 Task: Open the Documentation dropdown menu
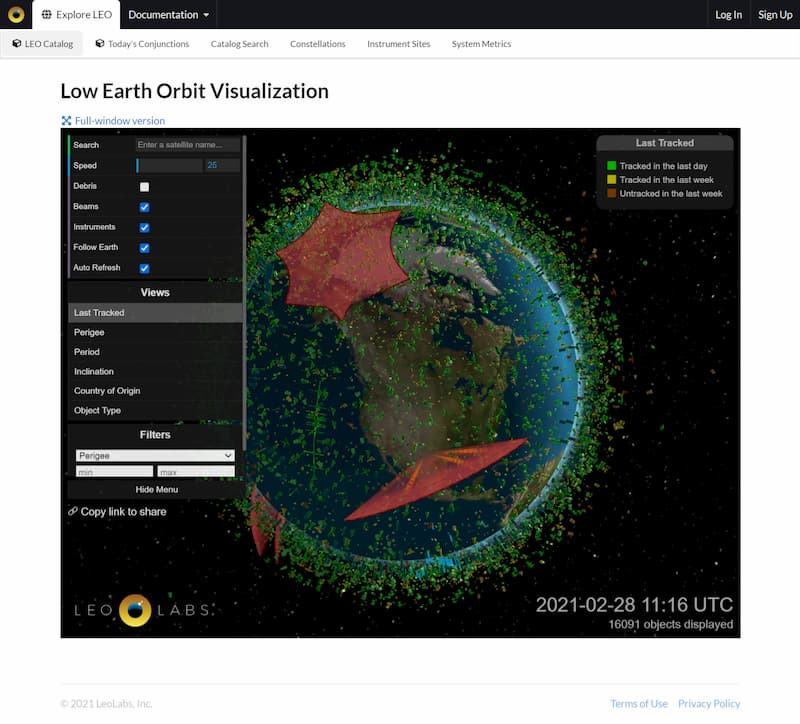pos(168,14)
